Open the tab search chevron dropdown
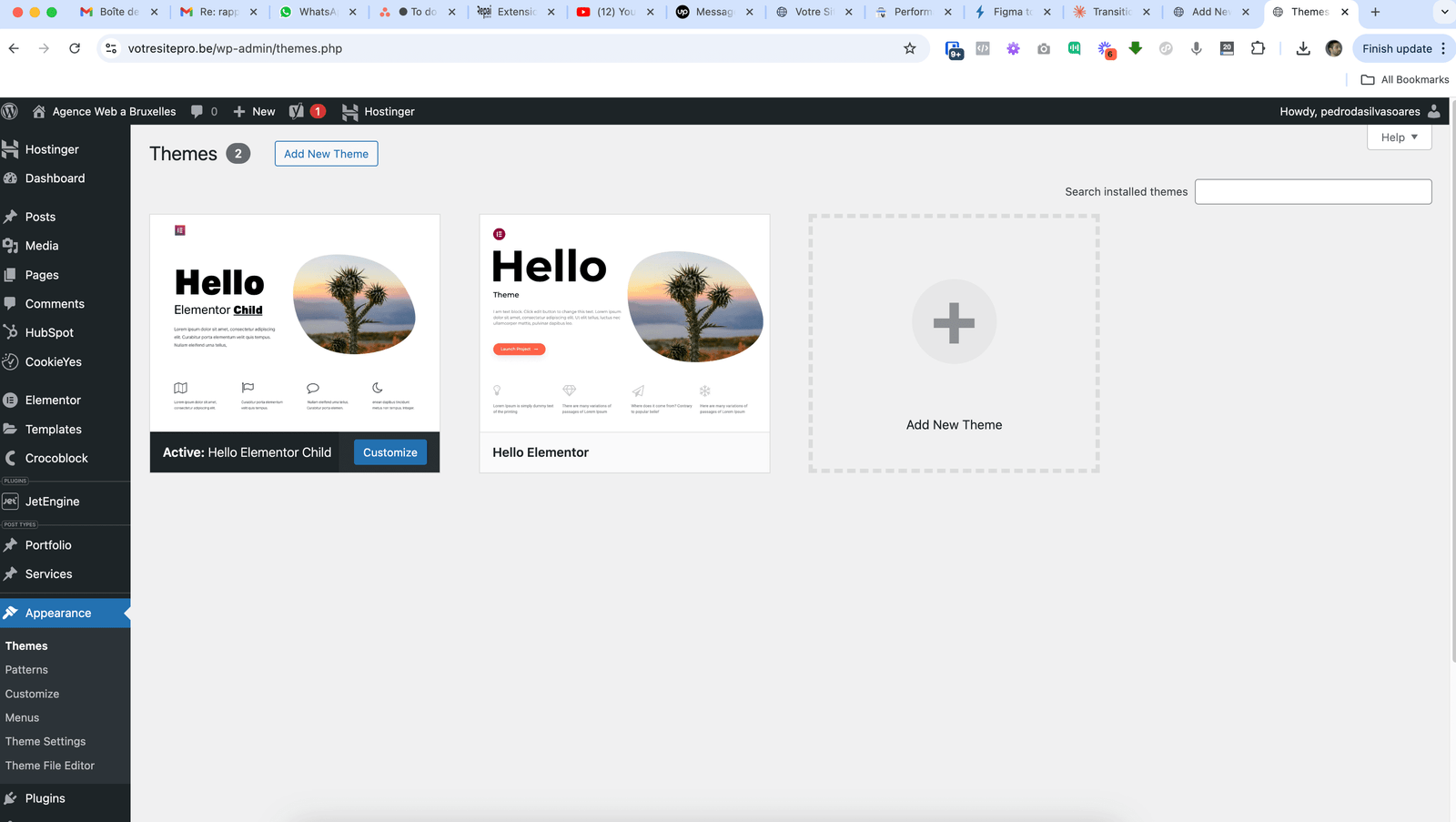The height and width of the screenshot is (822, 1456). point(1444,12)
